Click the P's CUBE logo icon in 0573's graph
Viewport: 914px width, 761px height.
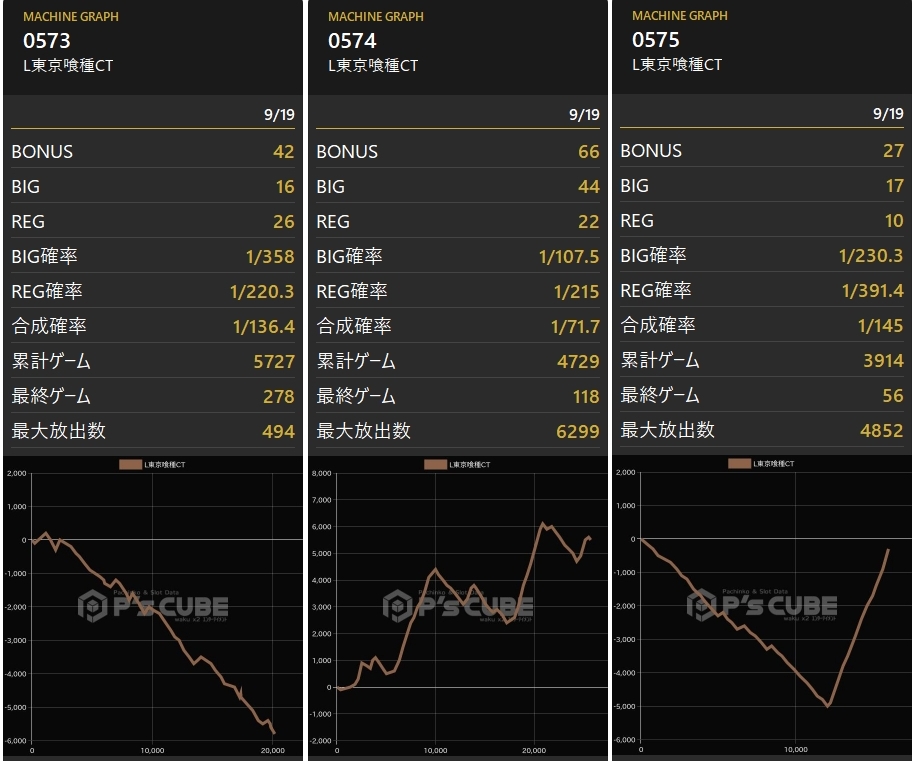click(93, 606)
